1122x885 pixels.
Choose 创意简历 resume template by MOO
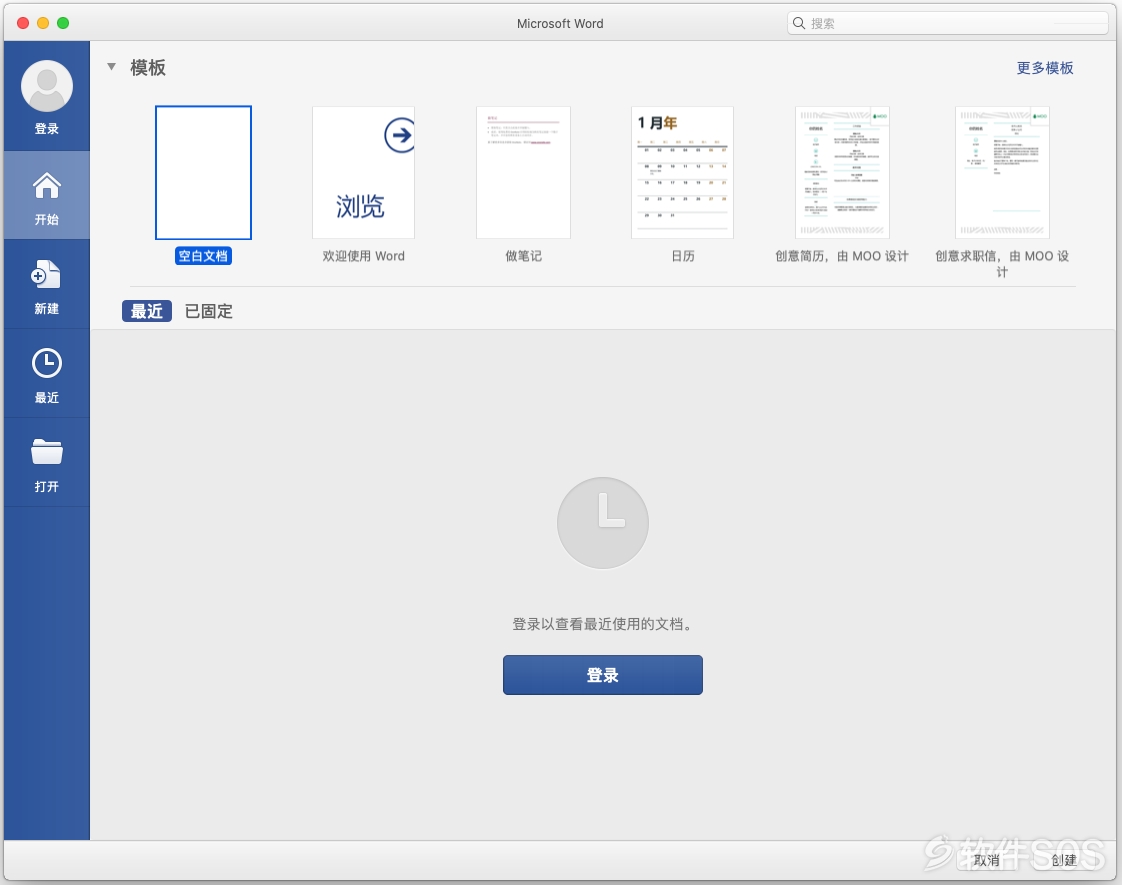tap(842, 172)
